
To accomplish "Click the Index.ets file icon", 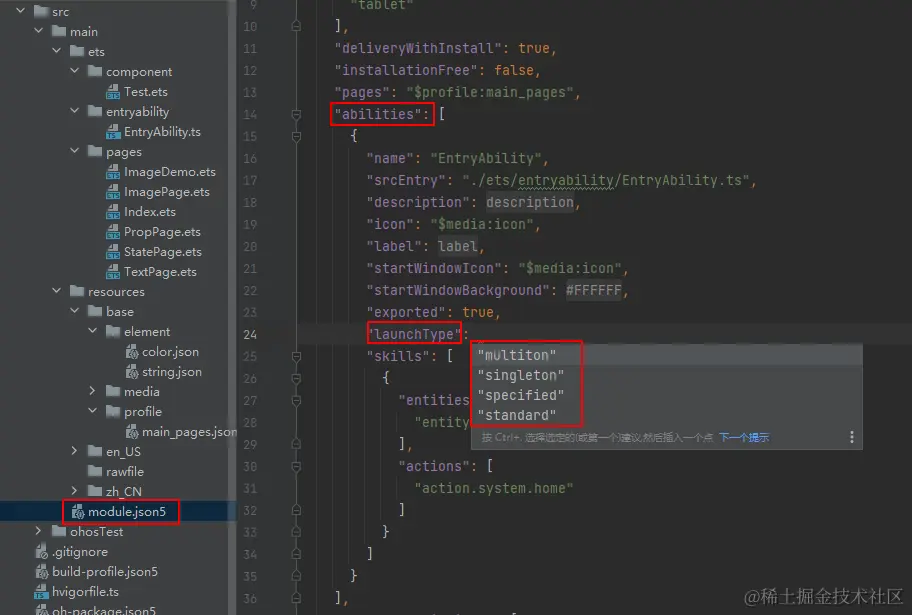I will [x=113, y=212].
